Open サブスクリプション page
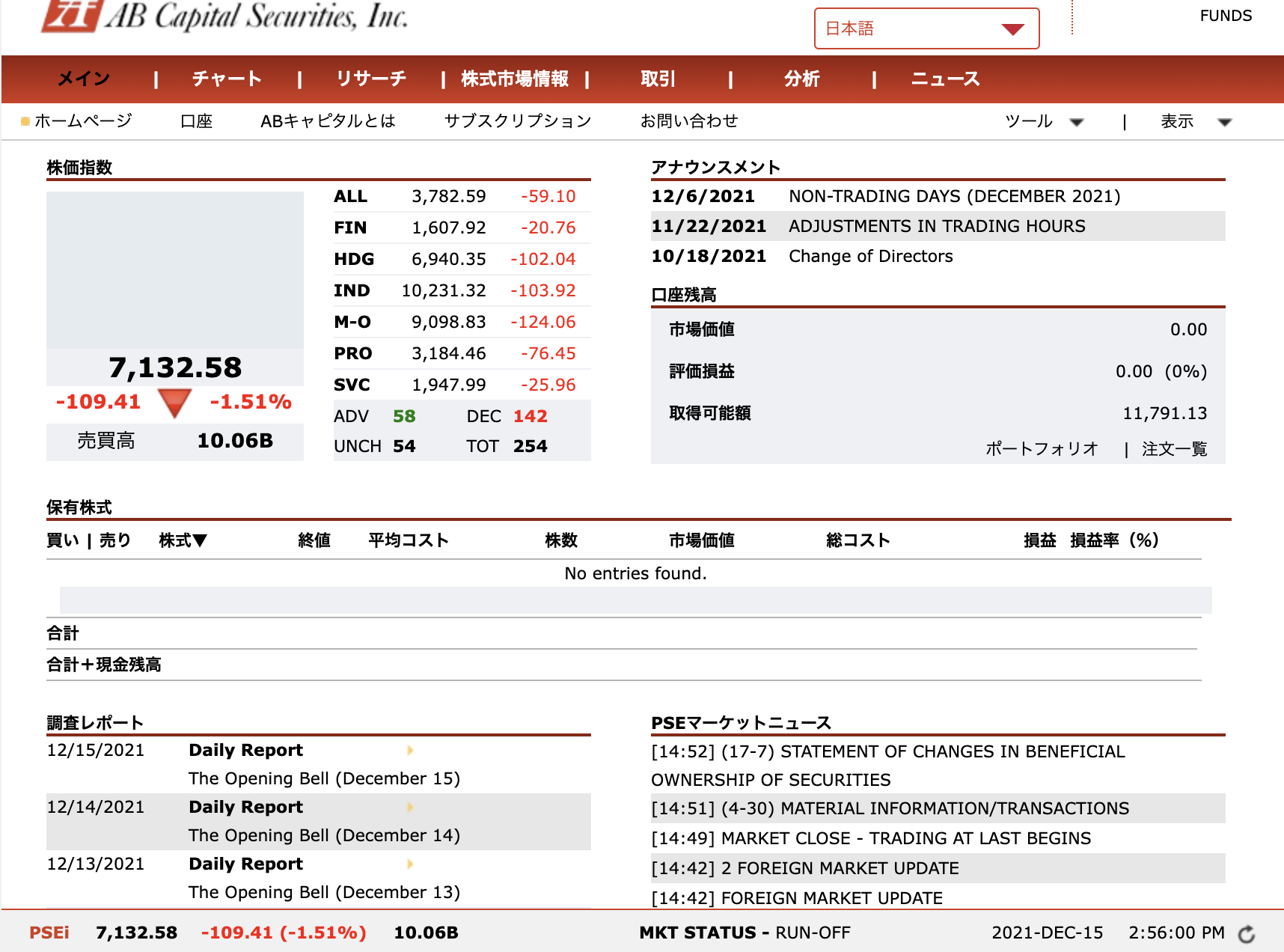The width and height of the screenshot is (1284, 952). click(518, 120)
